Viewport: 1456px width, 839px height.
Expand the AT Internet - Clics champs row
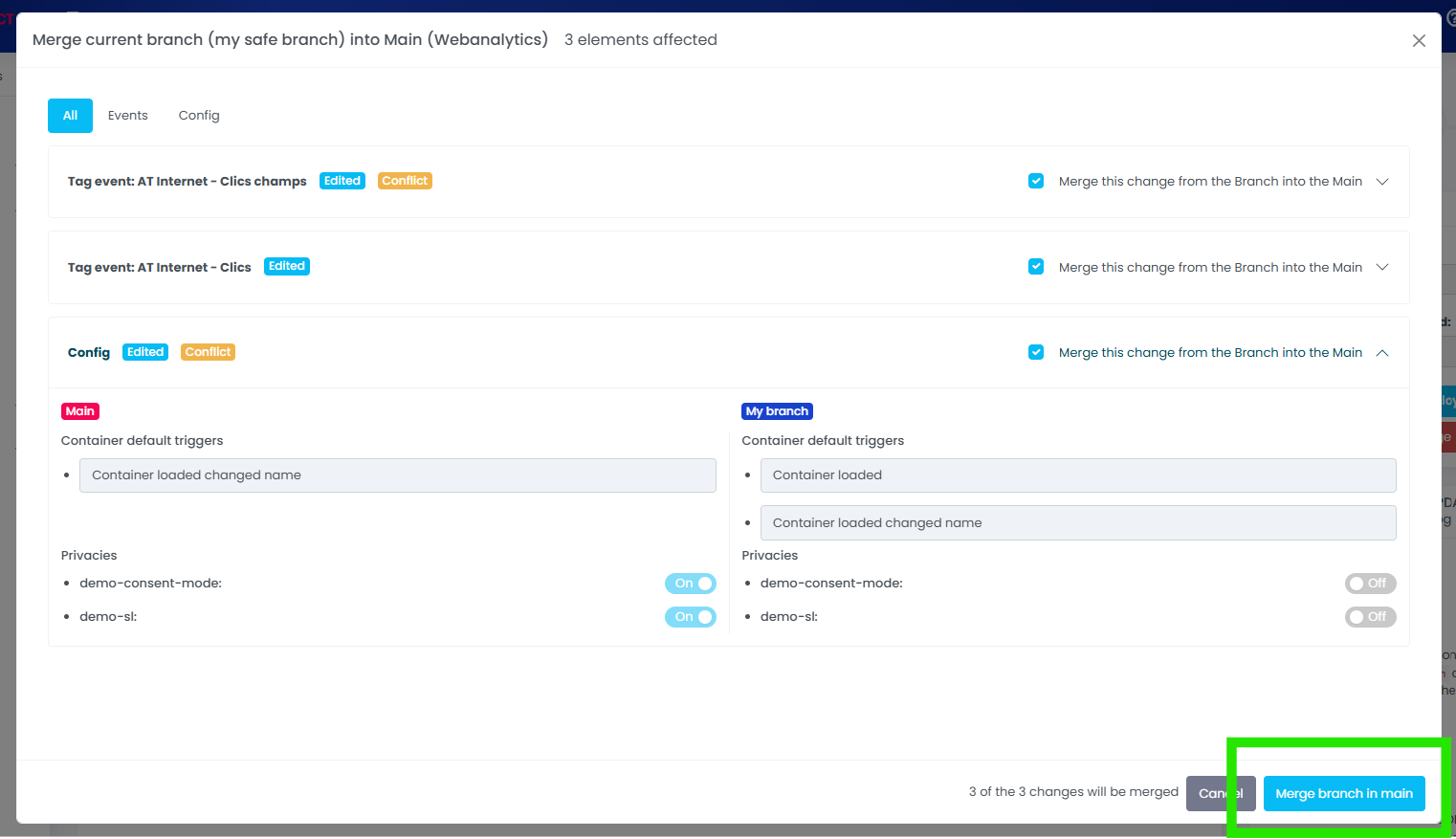(x=1382, y=182)
